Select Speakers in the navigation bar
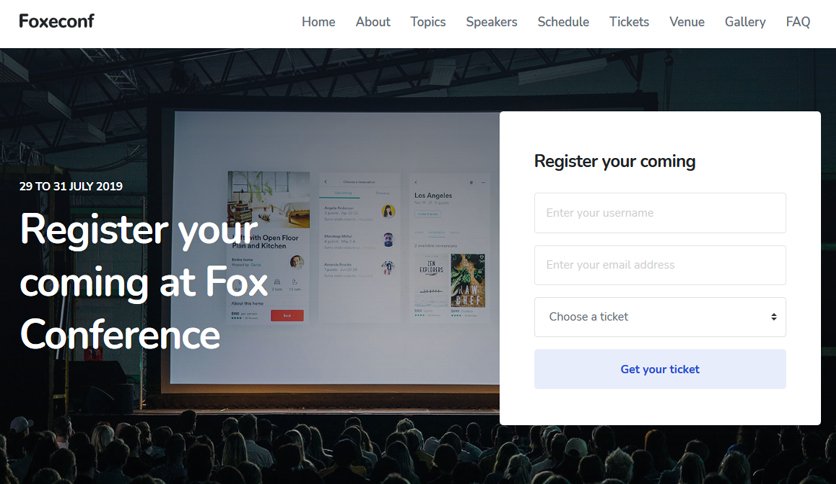Viewport: 836px width, 484px height. (x=492, y=22)
